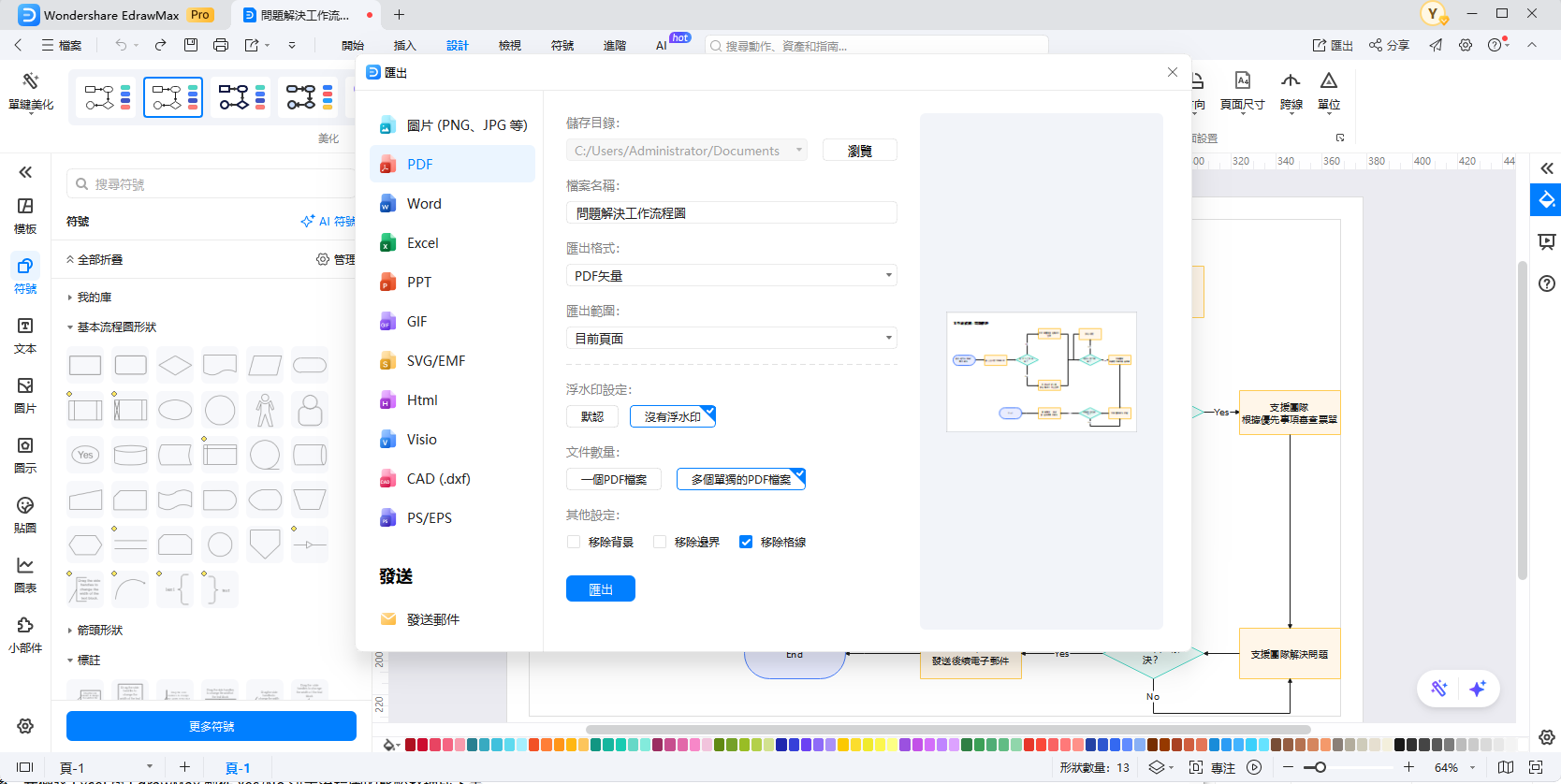This screenshot has height=784, width=1561.
Task: Open the 文本 text sidebar panel
Action: coord(25,335)
